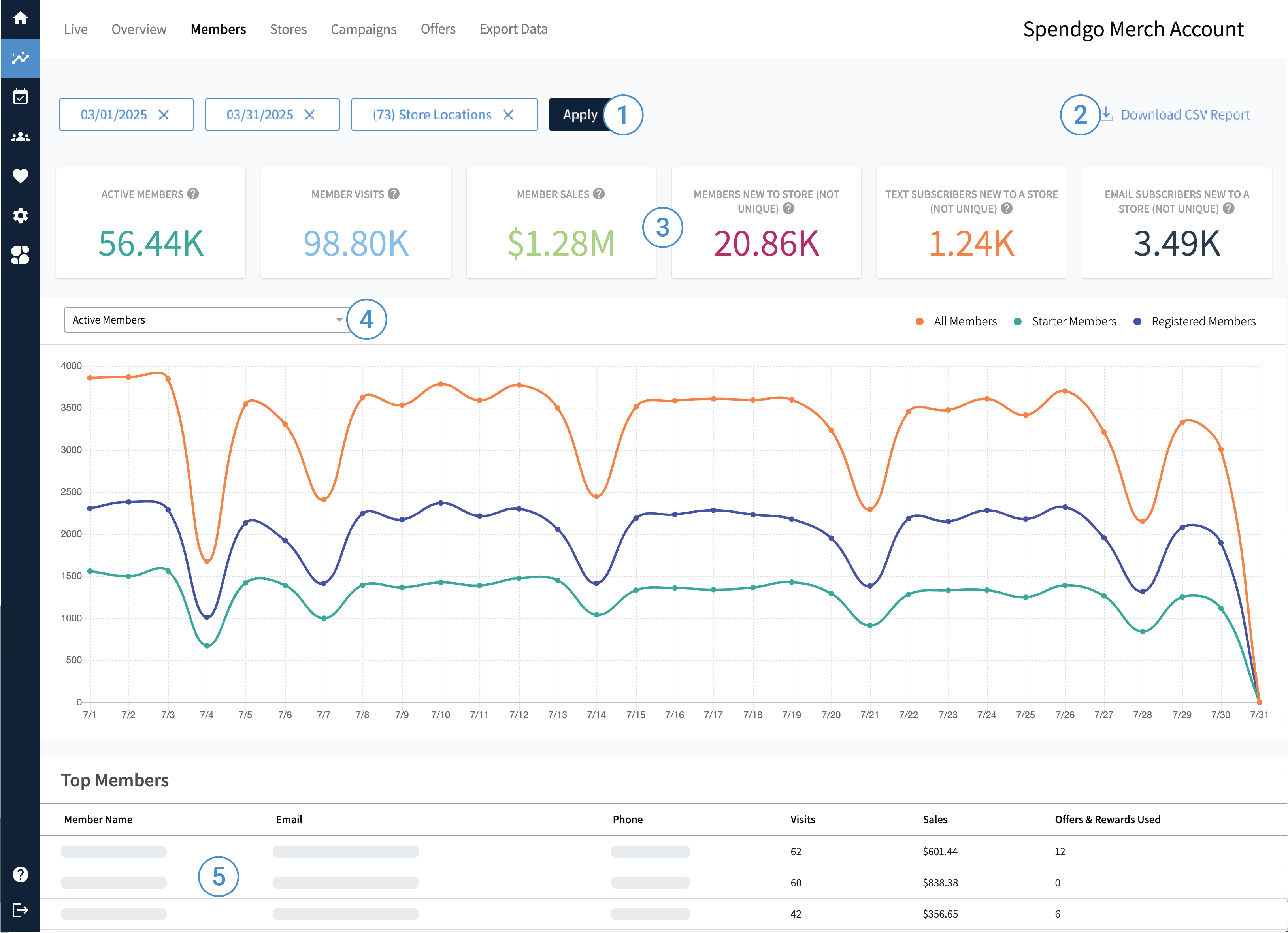Switch to the Export Data tab
The width and height of the screenshot is (1288, 933).
coord(513,29)
